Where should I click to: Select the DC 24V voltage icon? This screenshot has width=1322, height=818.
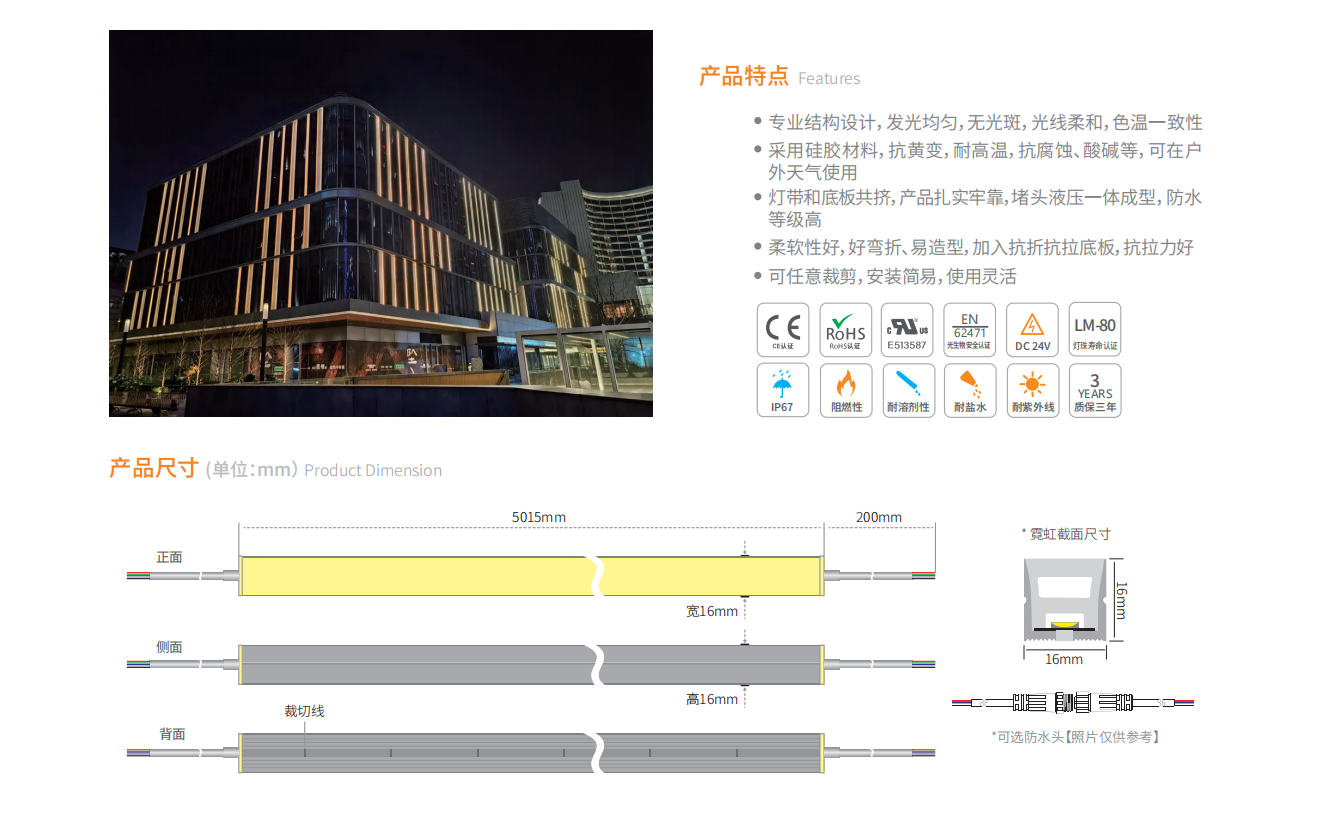[x=1031, y=330]
